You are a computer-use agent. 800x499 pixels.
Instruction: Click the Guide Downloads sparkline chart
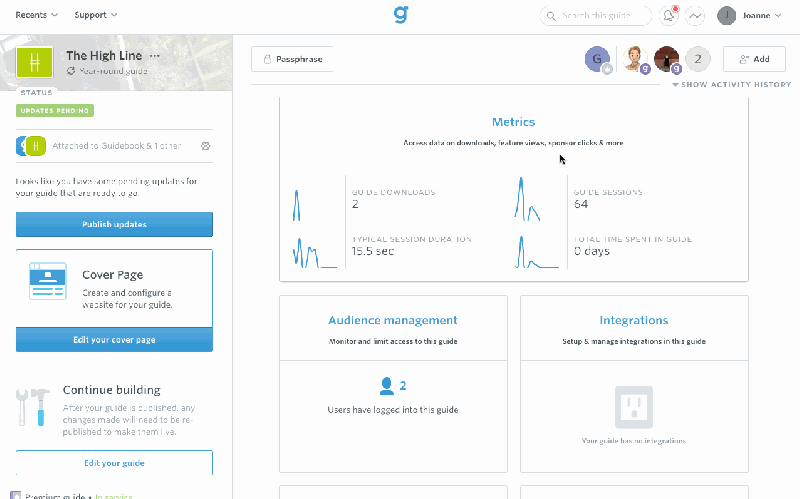point(296,205)
